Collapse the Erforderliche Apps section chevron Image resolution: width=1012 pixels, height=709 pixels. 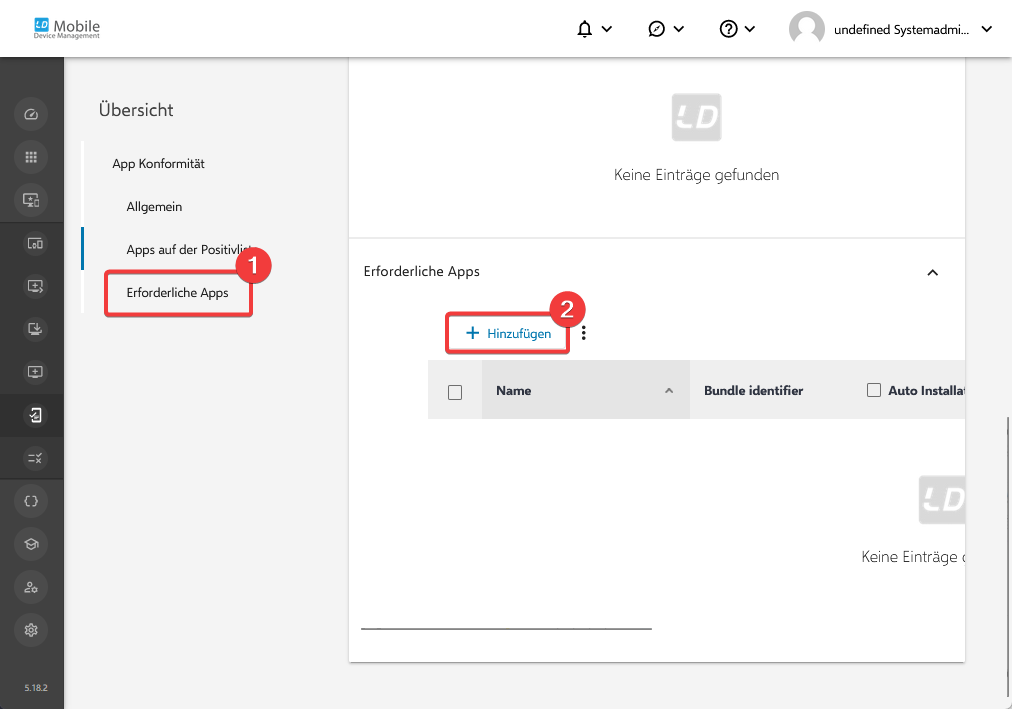pyautogui.click(x=933, y=273)
